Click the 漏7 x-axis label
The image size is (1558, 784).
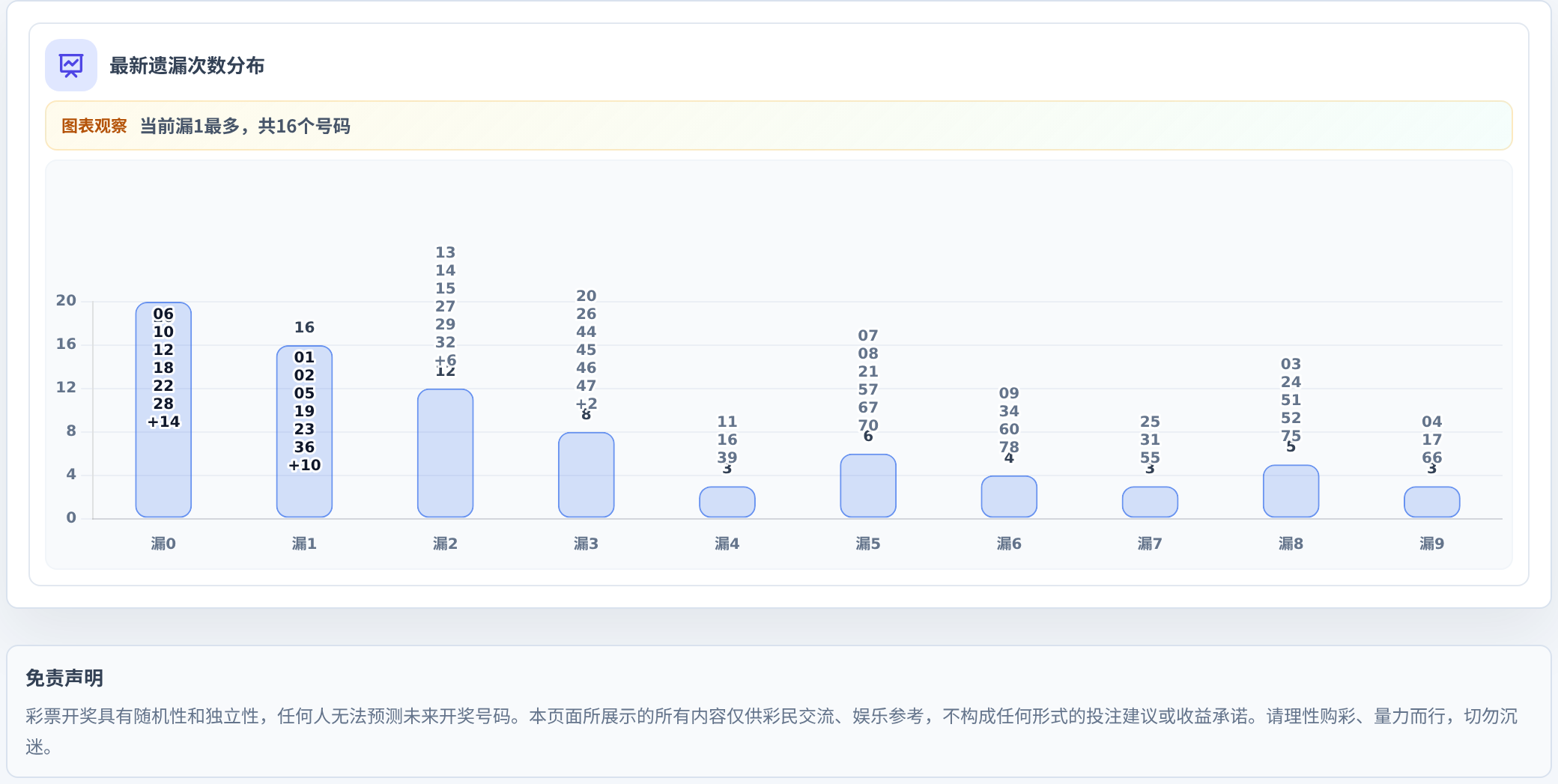coord(1150,544)
